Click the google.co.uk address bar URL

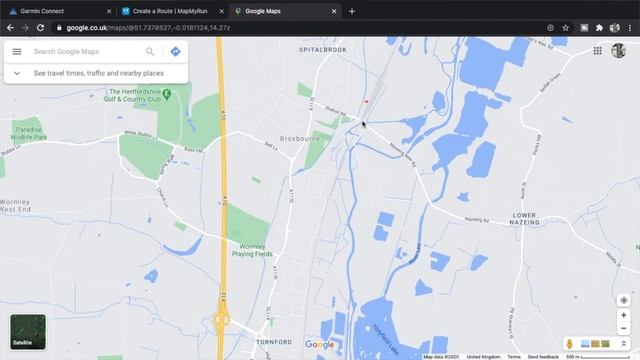(x=148, y=28)
